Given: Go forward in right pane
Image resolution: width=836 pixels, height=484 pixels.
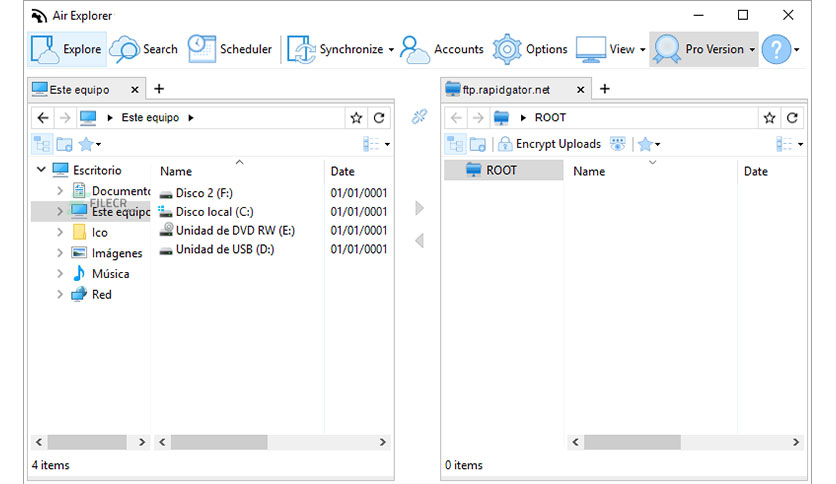Looking at the screenshot, I should [478, 117].
